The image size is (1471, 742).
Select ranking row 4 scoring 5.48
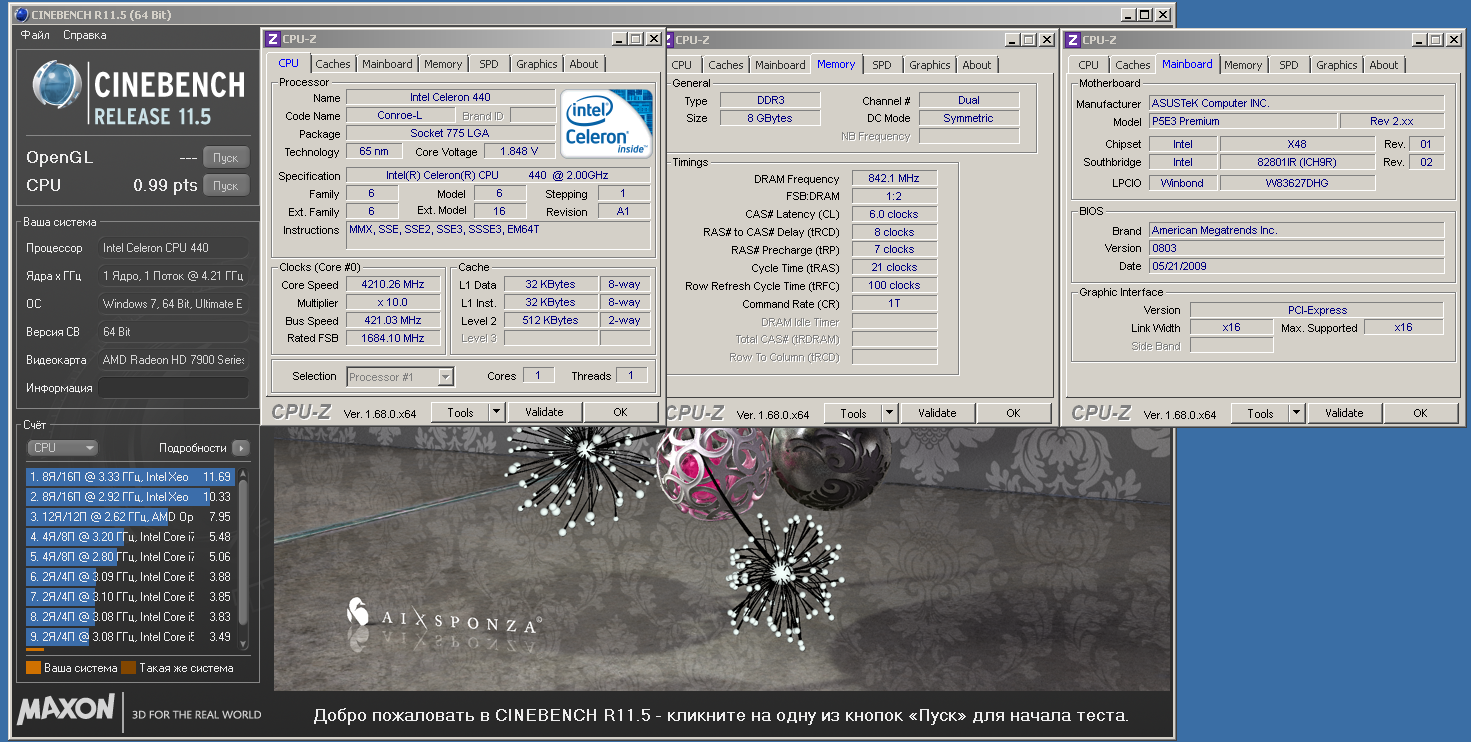click(x=130, y=537)
